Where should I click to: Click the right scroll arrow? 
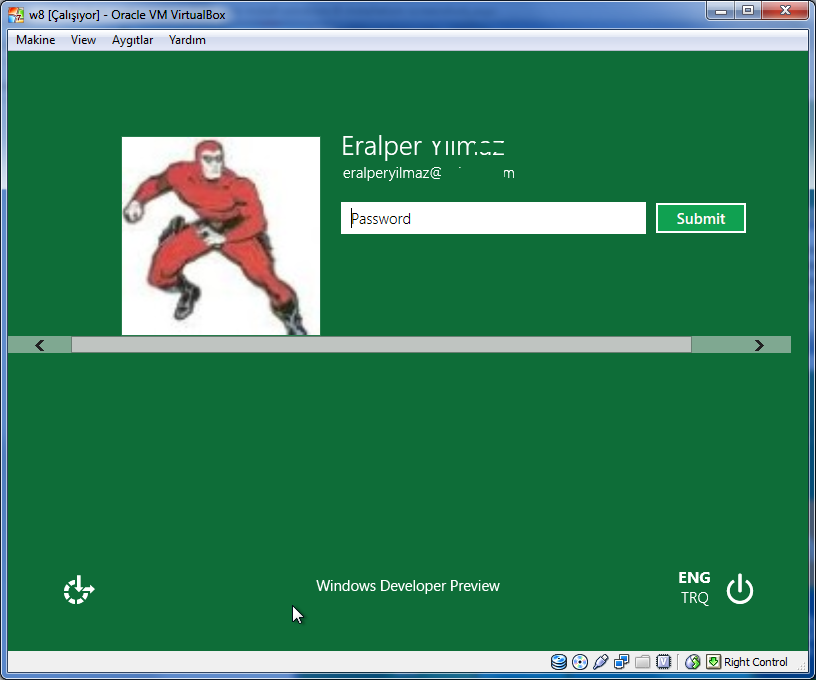(759, 345)
